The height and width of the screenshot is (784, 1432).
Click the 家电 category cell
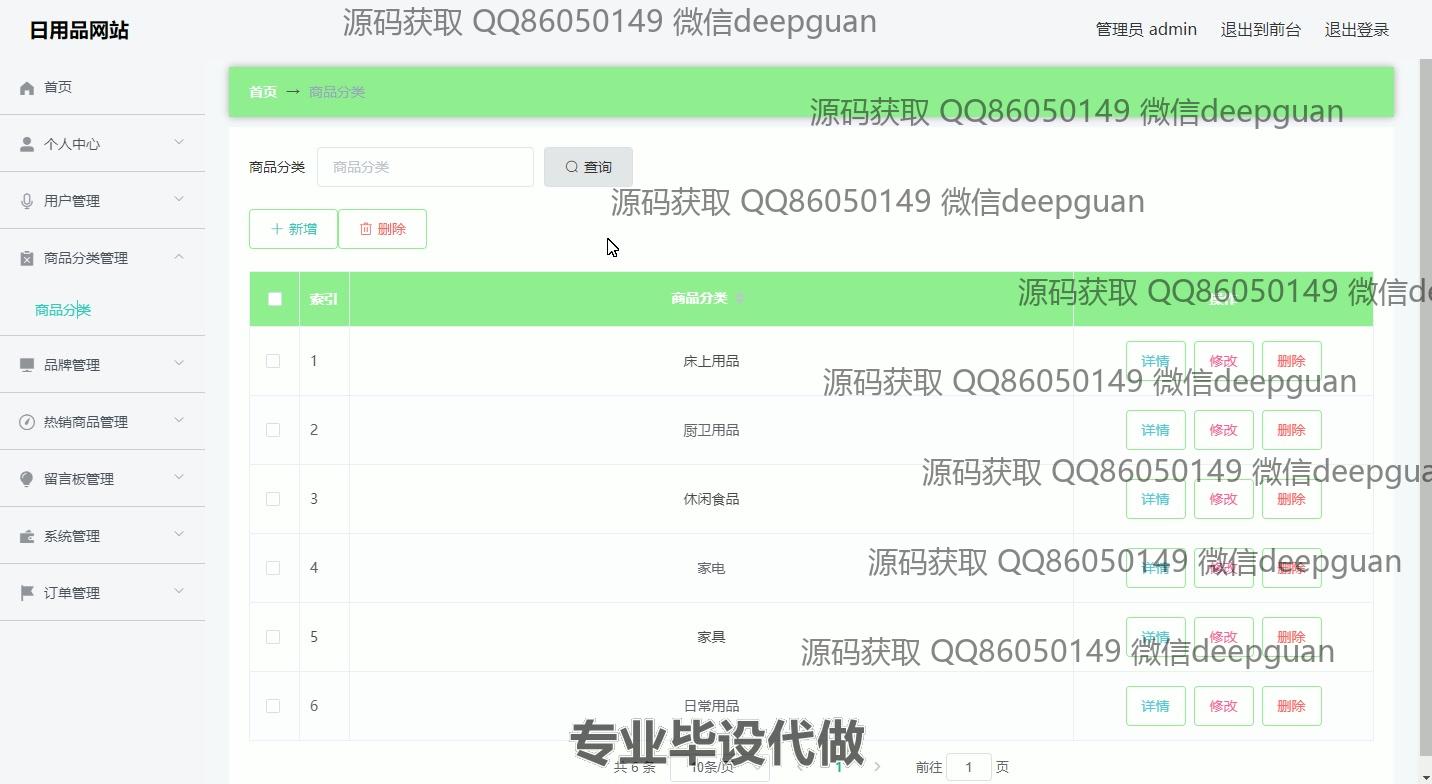711,568
